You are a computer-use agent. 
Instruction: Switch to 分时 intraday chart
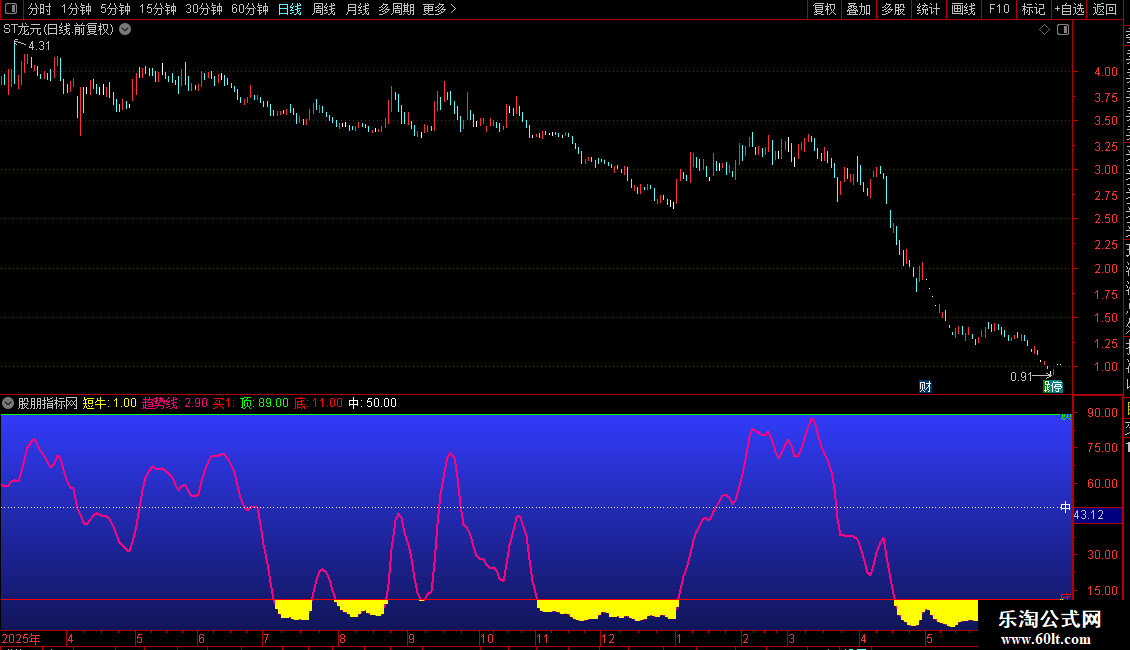(40, 9)
